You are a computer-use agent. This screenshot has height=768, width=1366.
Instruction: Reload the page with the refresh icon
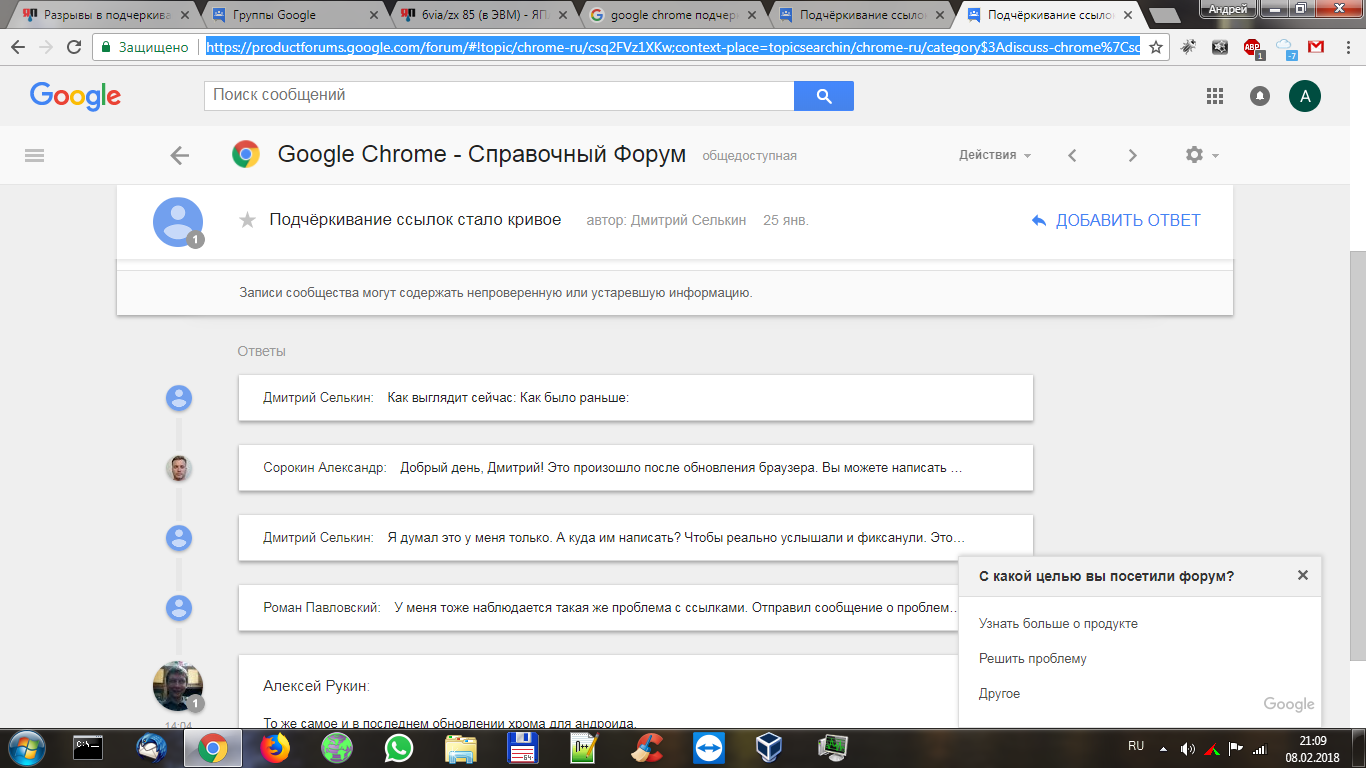point(74,47)
